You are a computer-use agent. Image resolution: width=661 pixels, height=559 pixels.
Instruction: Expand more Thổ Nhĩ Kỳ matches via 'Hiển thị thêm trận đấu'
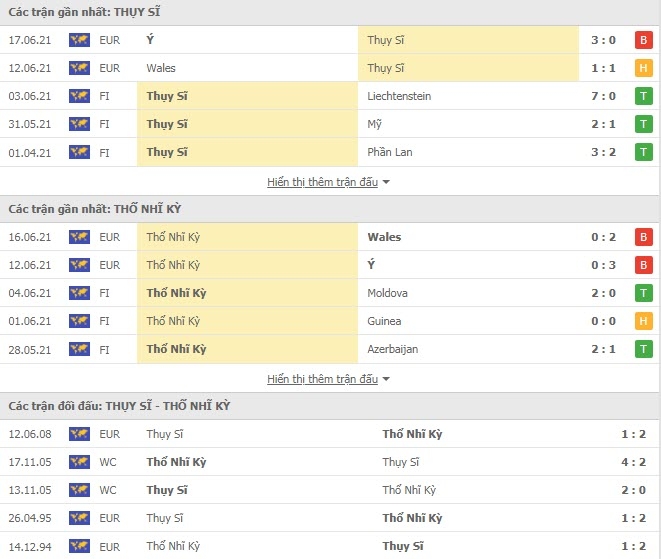pyautogui.click(x=322, y=379)
